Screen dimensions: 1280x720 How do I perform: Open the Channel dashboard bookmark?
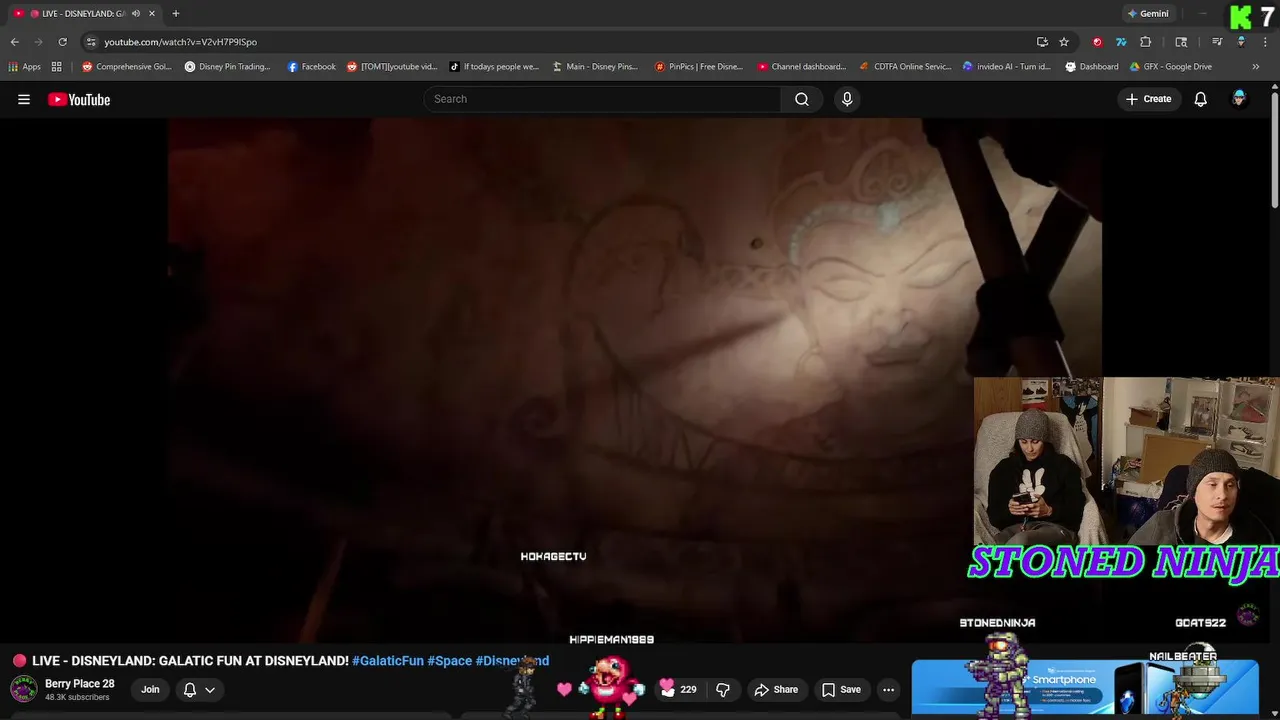click(x=801, y=67)
